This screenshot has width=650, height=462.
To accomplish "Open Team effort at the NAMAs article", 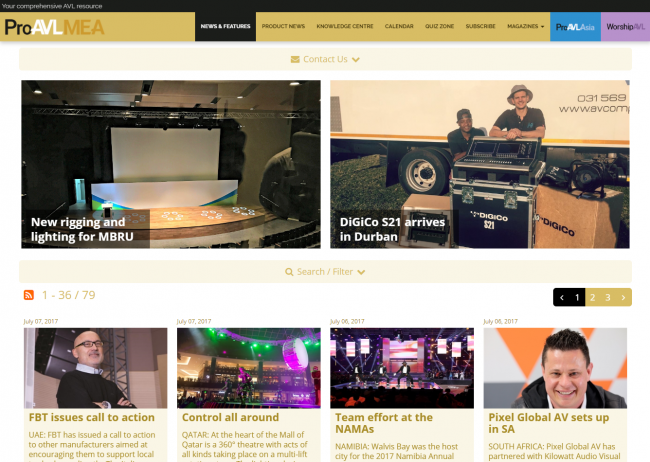I will (384, 423).
